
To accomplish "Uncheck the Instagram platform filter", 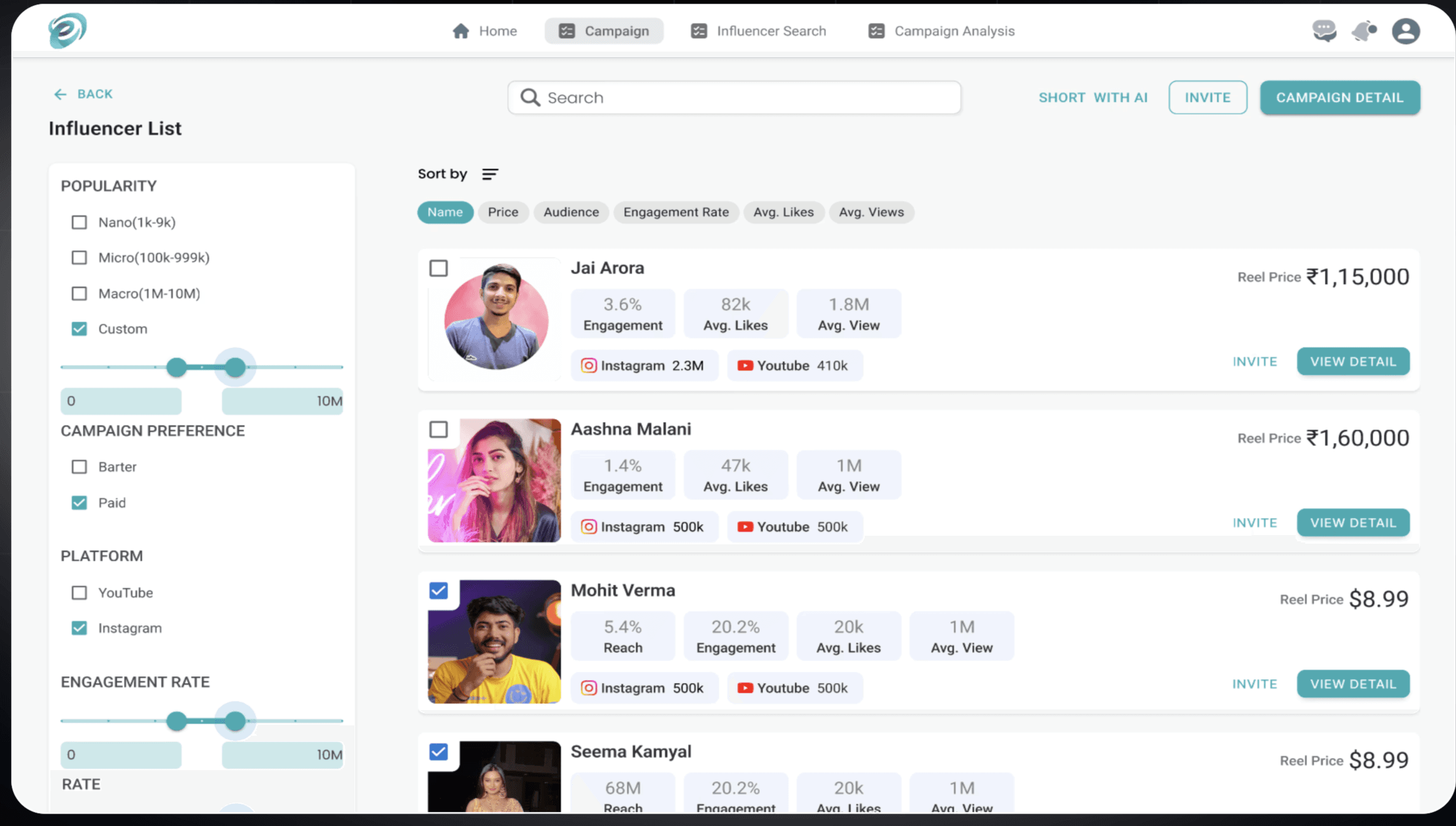I will click(79, 628).
